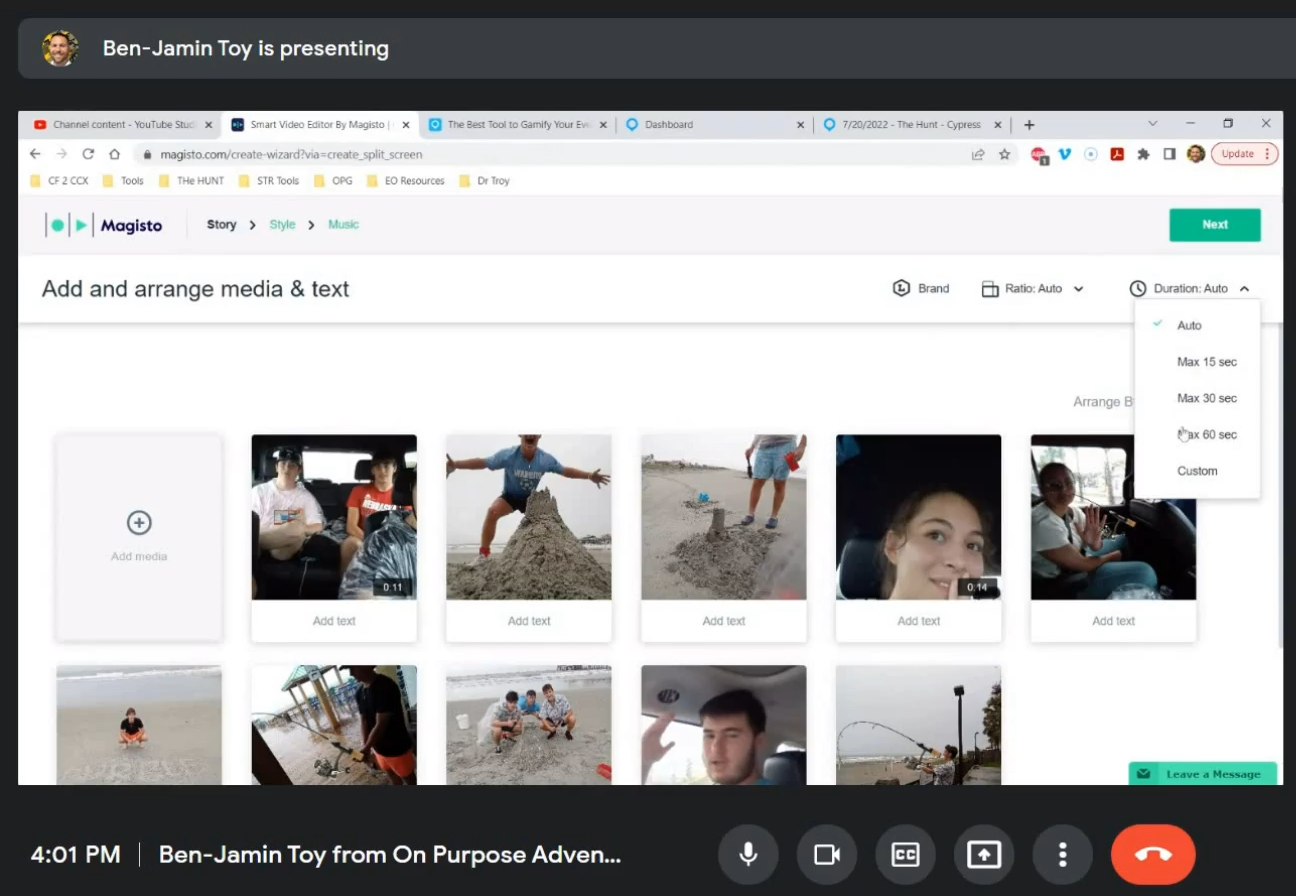
Task: Click the browser home icon
Action: (x=114, y=154)
